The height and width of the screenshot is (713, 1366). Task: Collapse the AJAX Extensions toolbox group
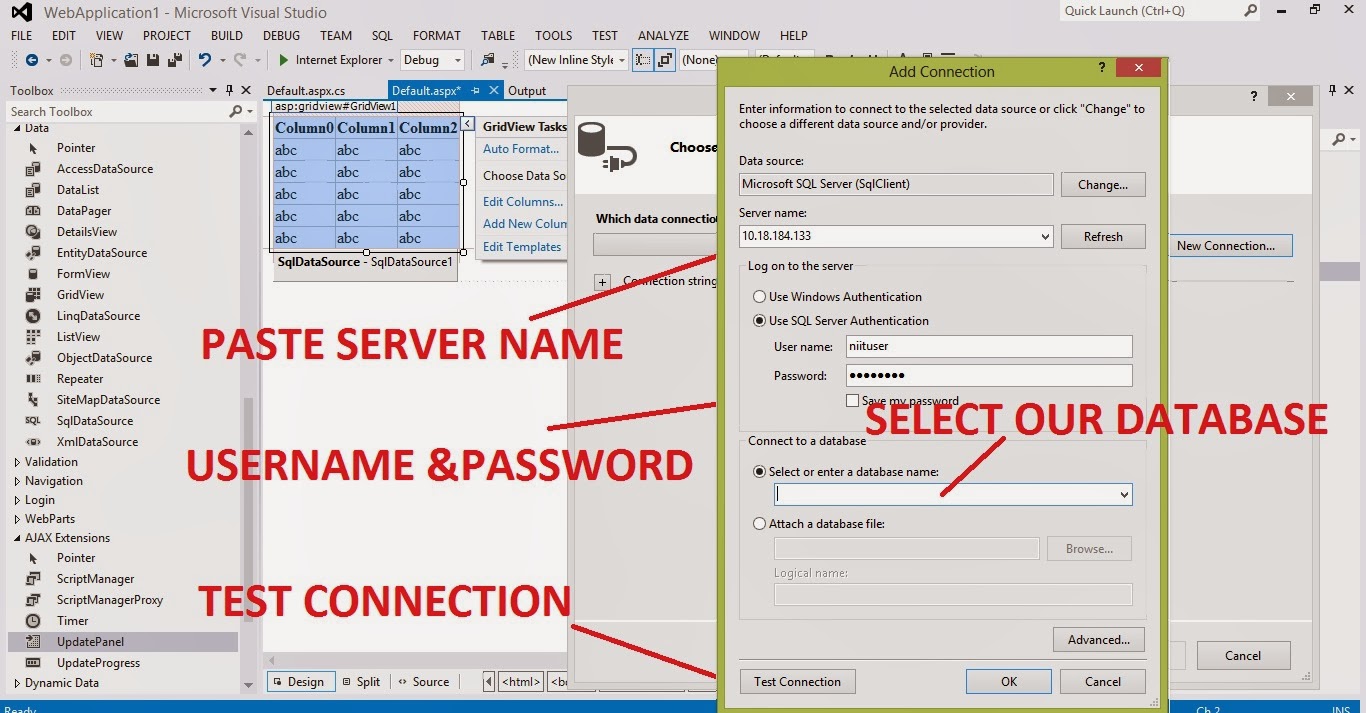pos(17,538)
